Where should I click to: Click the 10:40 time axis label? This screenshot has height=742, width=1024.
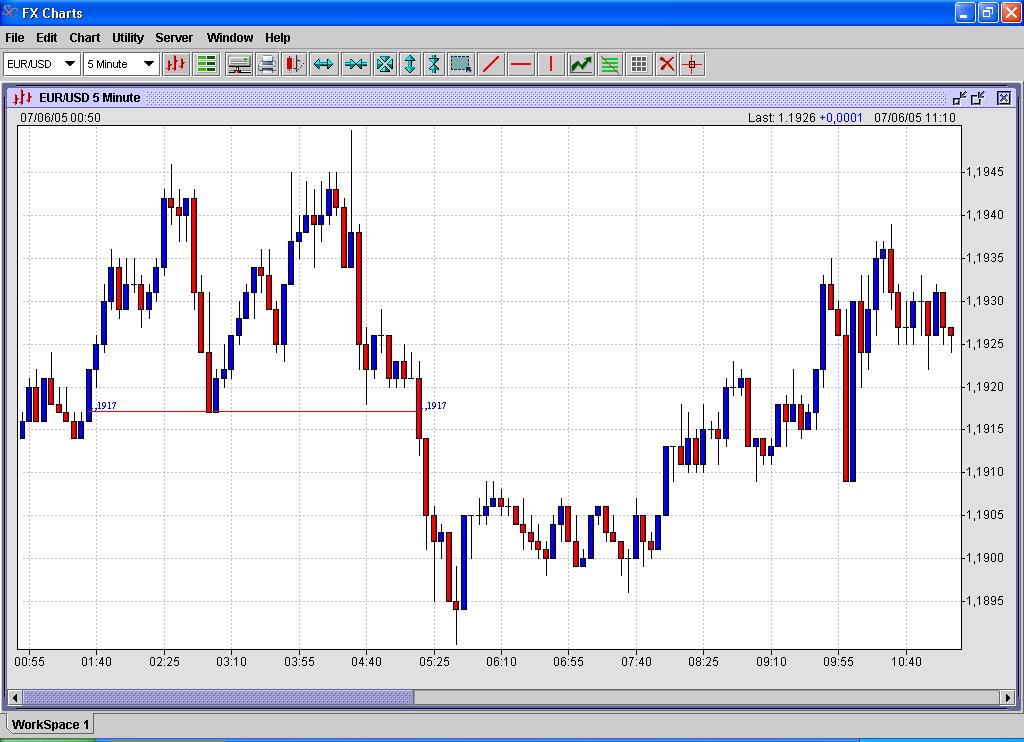[906, 662]
